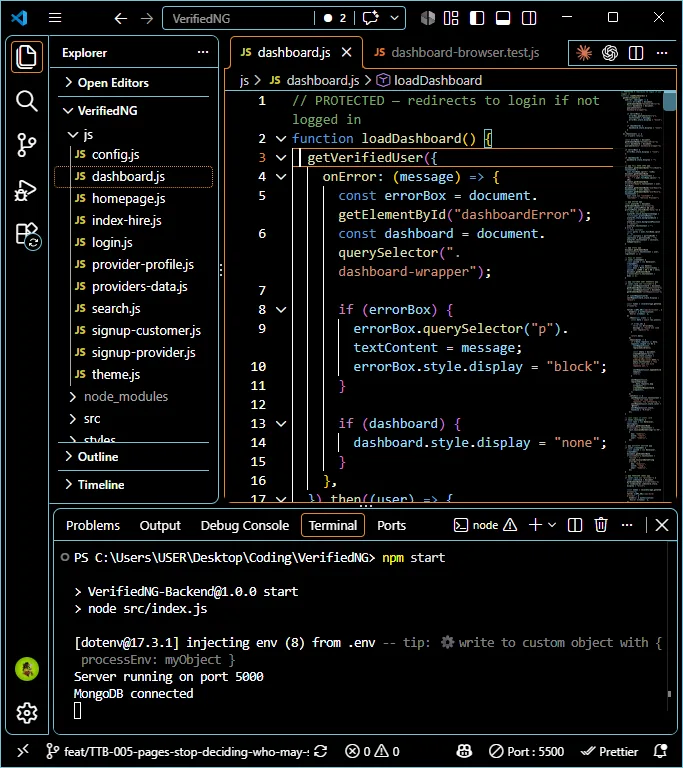Open the hamburger application menu
The width and height of the screenshot is (683, 768).
pos(55,18)
